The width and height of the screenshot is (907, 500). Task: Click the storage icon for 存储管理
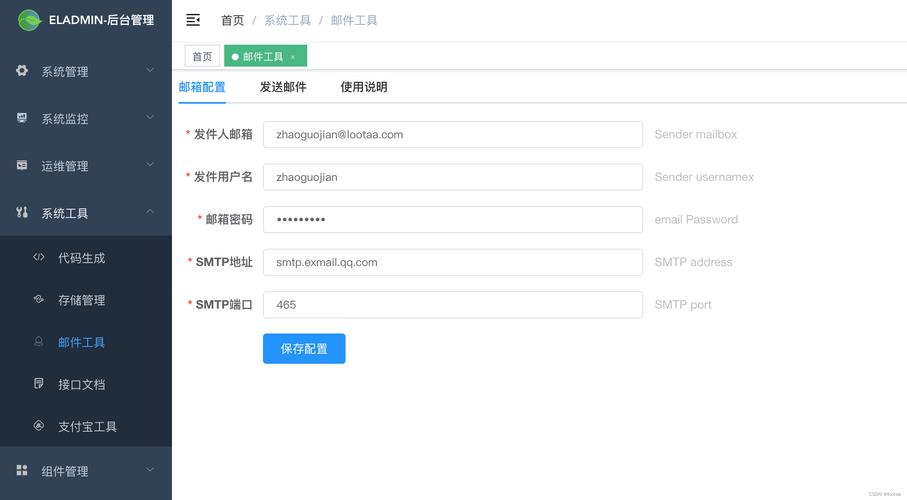(x=39, y=299)
